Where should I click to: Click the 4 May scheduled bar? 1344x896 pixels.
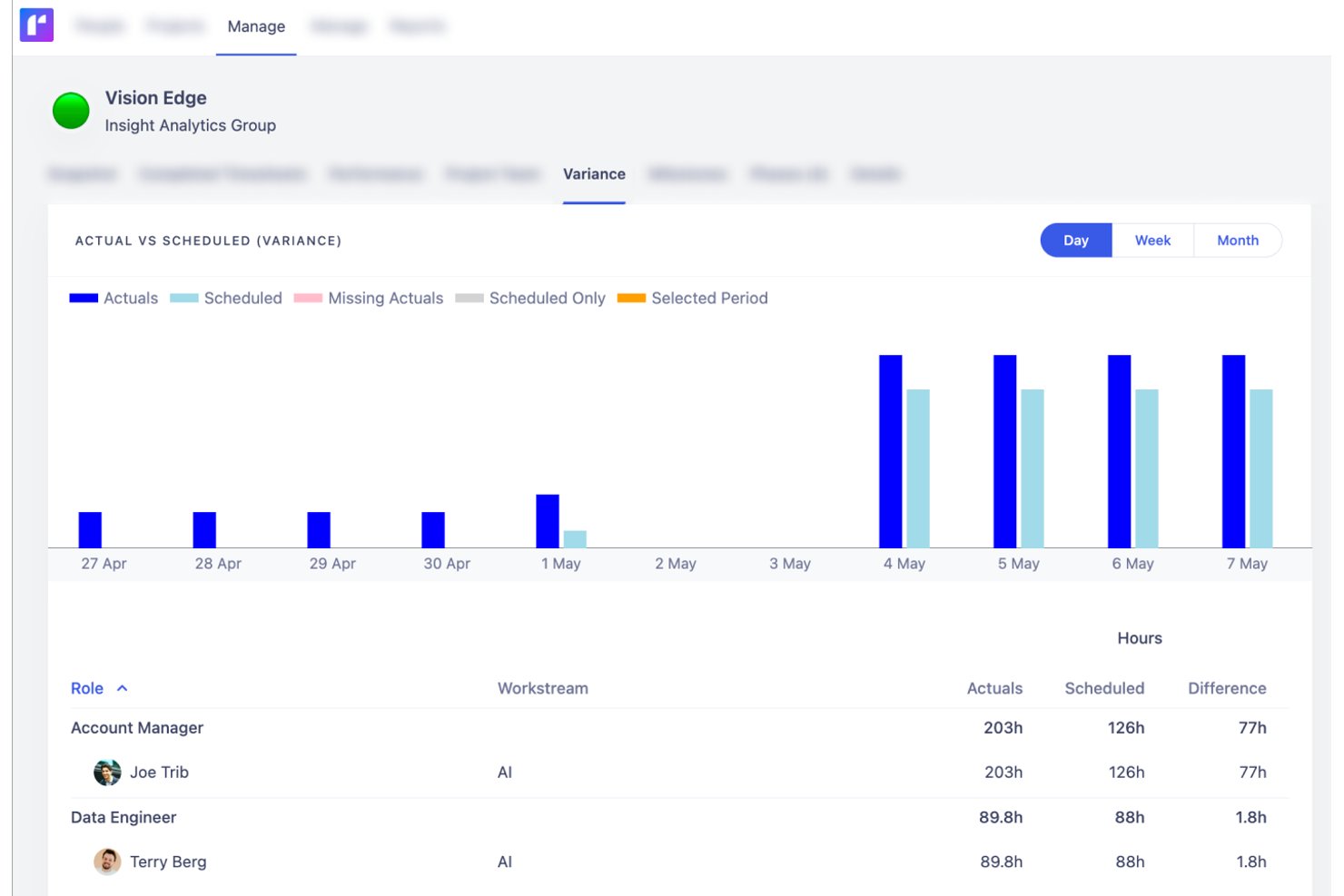tap(918, 468)
